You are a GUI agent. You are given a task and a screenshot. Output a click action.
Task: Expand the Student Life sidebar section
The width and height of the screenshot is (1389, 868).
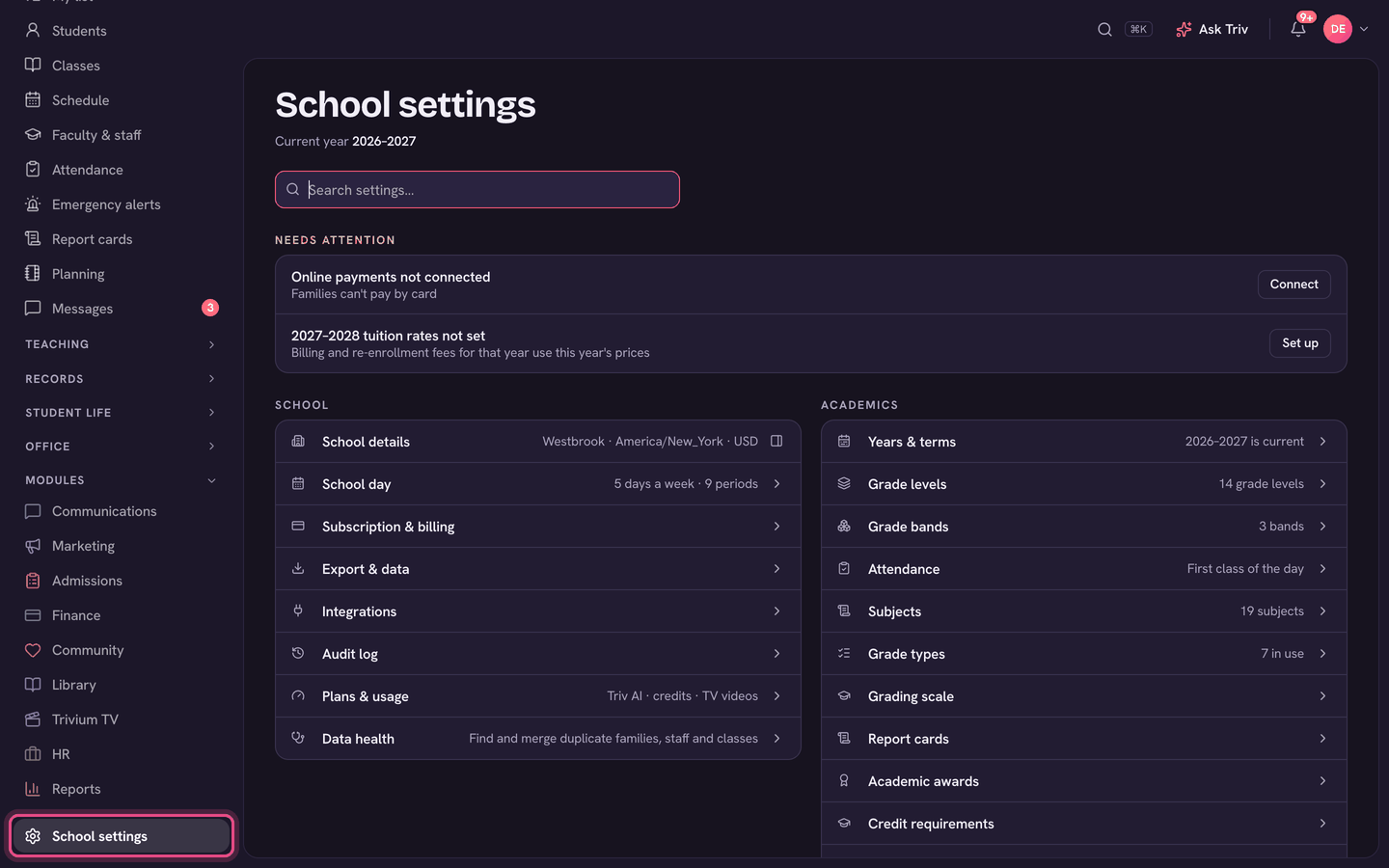[121, 413]
